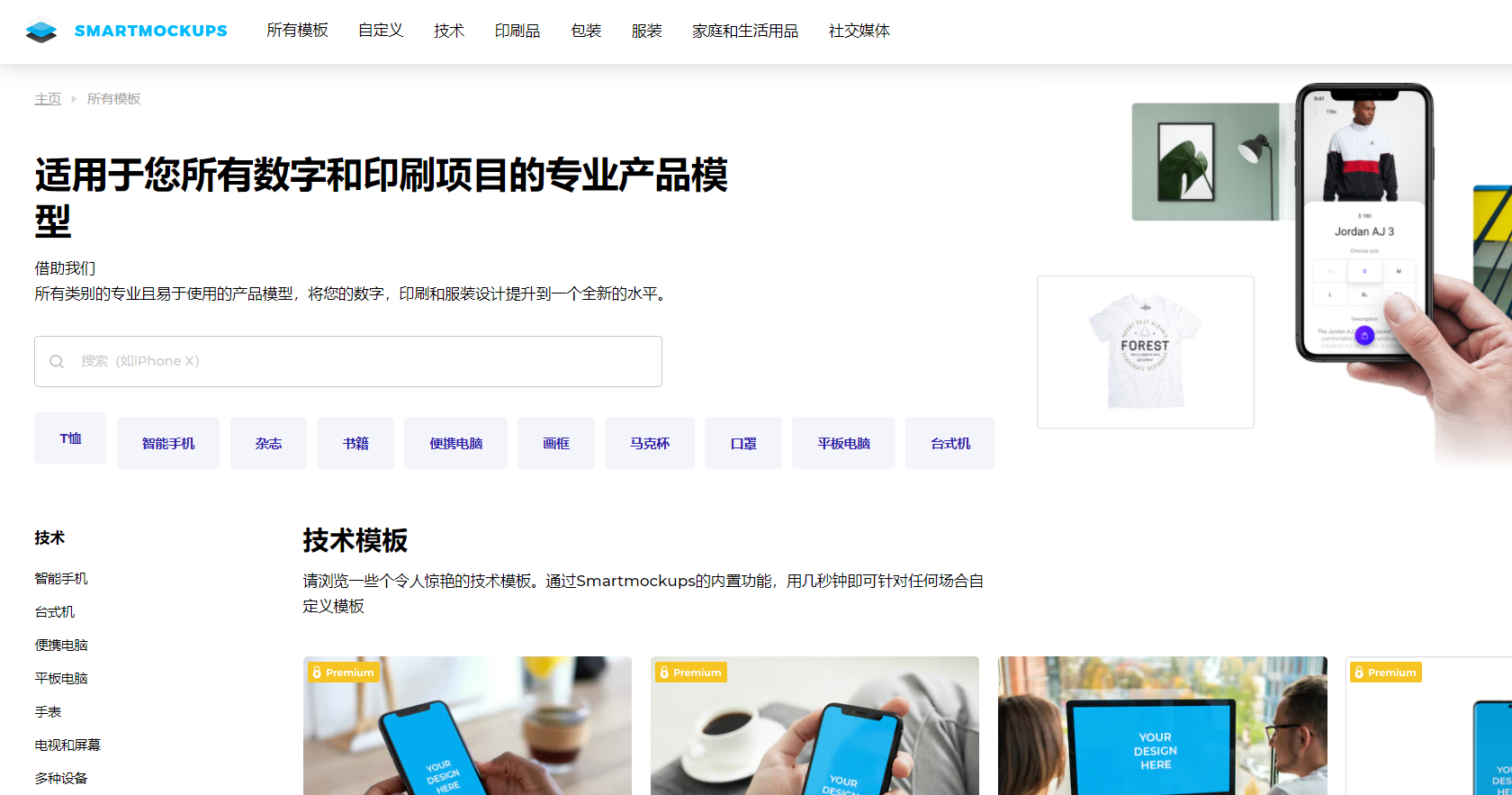Select the 台式机 category chip
Viewport: 1512px width, 795px height.
tap(950, 443)
